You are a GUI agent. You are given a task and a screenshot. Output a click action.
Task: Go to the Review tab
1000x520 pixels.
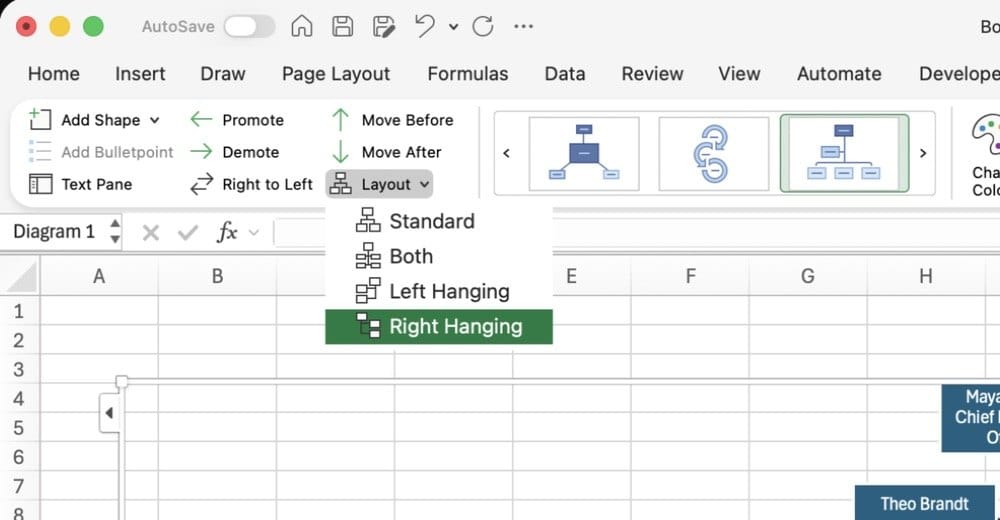point(652,73)
